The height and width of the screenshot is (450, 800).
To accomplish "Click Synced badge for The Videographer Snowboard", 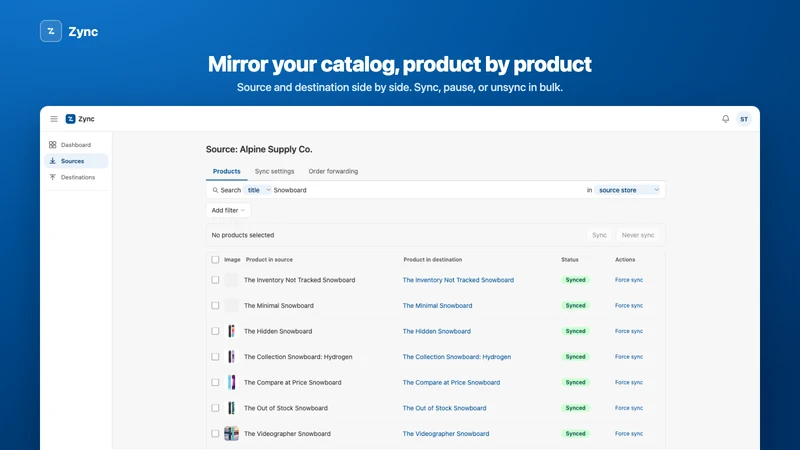I will click(575, 434).
